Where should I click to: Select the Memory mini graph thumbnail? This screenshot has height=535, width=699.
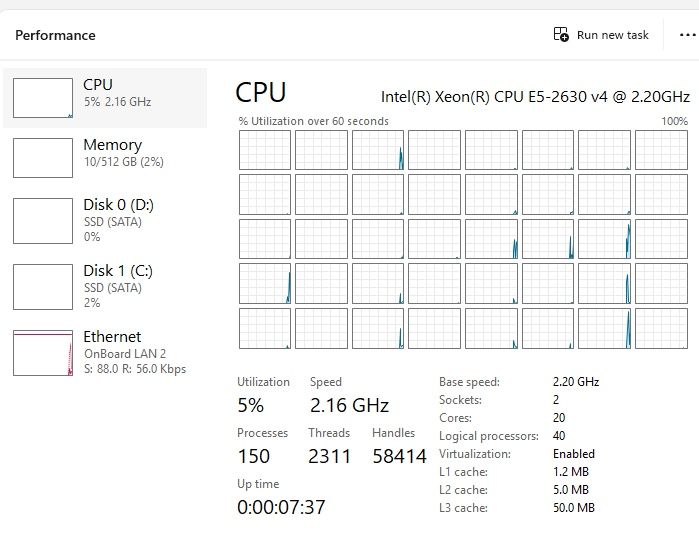tap(43, 158)
